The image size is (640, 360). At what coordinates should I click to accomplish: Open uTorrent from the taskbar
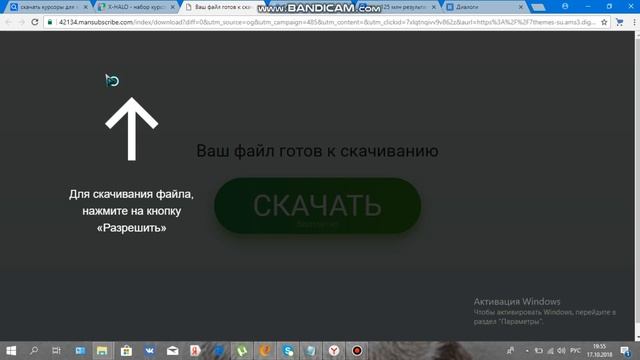[x=242, y=351]
